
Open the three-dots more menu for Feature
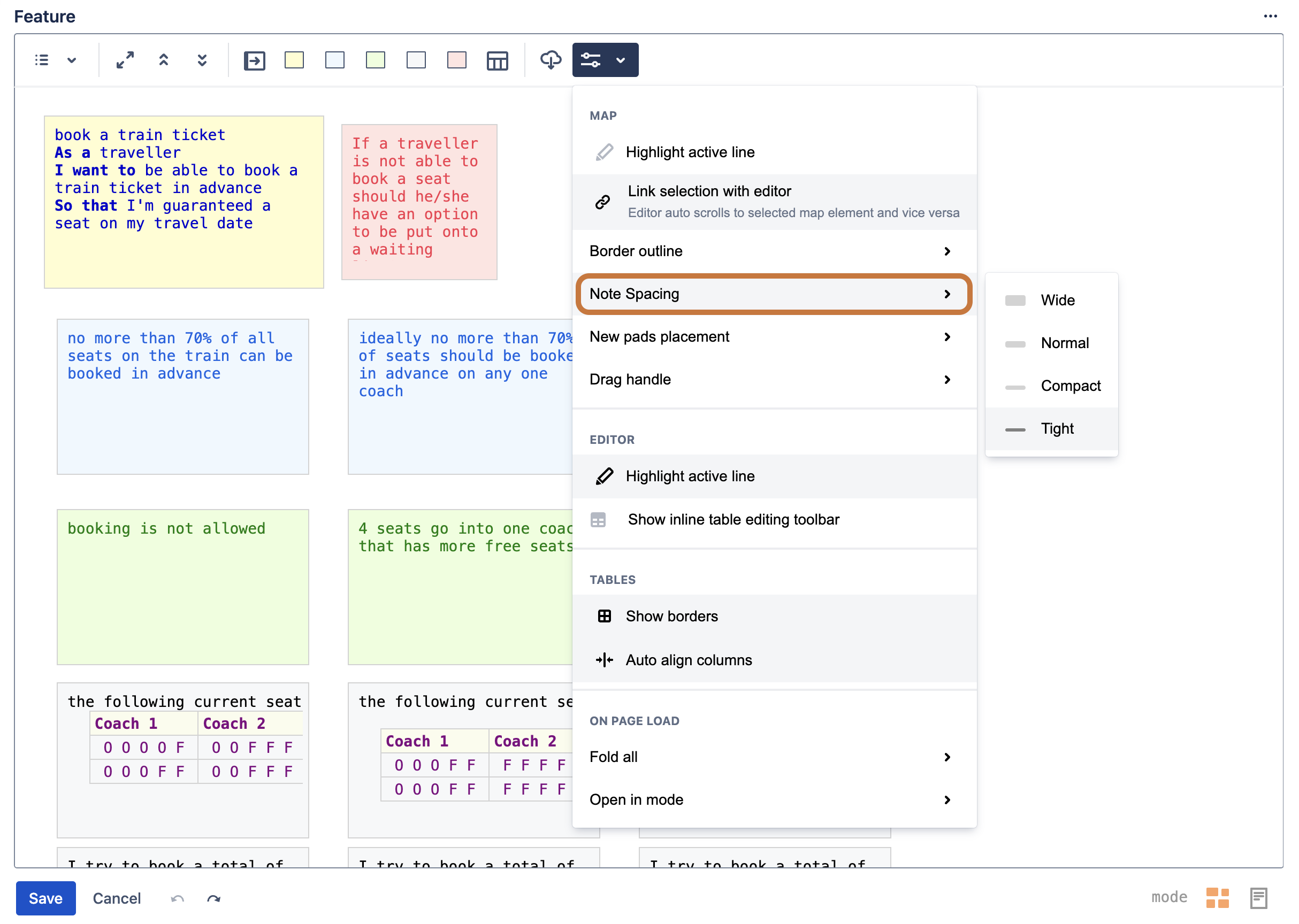(x=1271, y=17)
